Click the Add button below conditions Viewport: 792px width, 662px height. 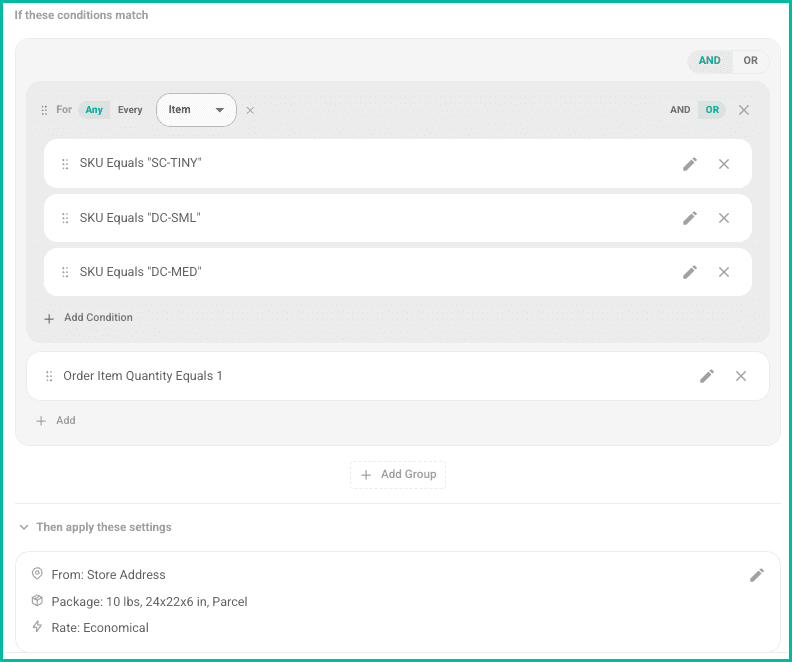[x=56, y=421]
